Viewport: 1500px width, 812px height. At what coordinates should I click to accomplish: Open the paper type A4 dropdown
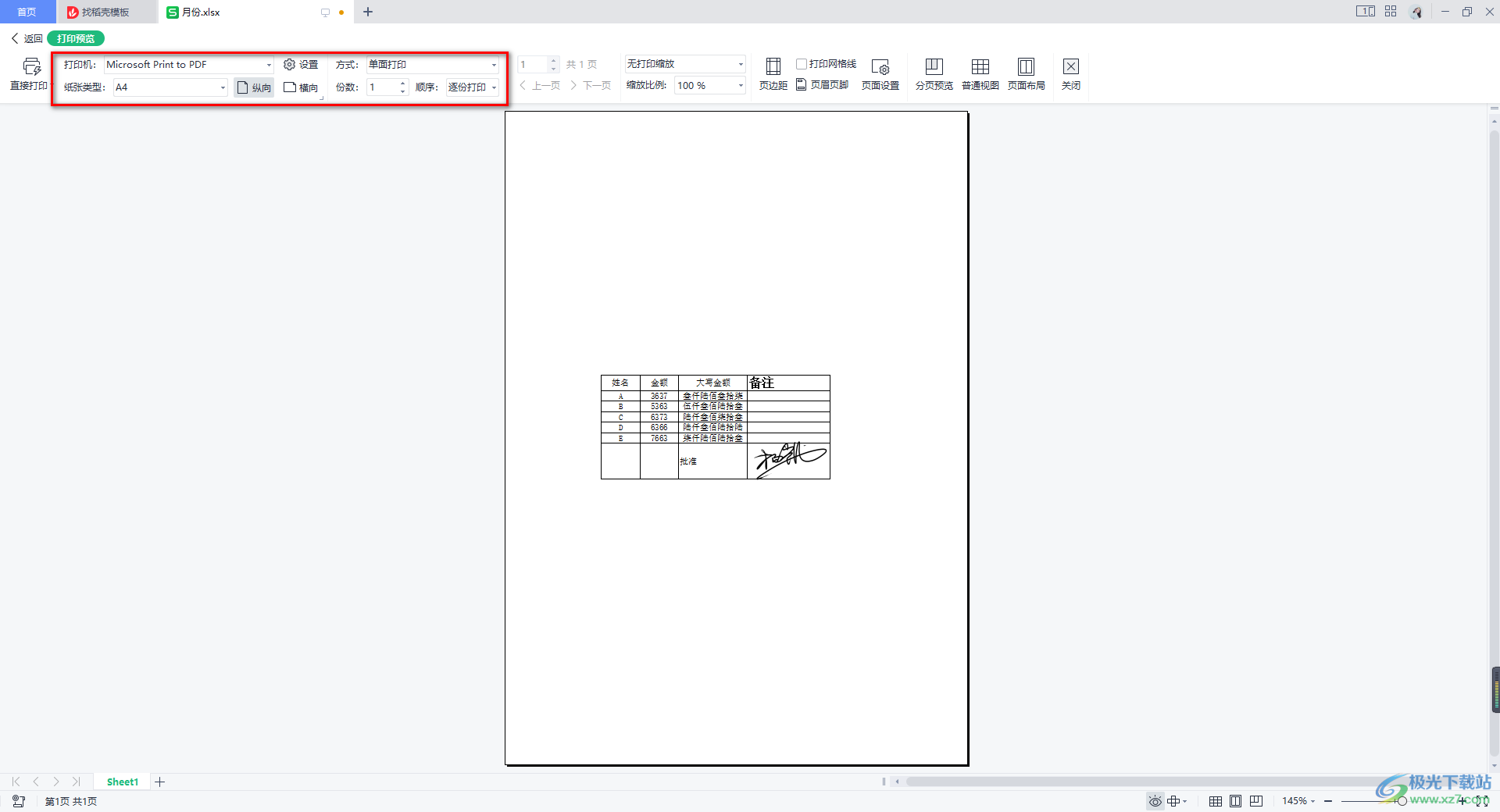click(x=170, y=87)
